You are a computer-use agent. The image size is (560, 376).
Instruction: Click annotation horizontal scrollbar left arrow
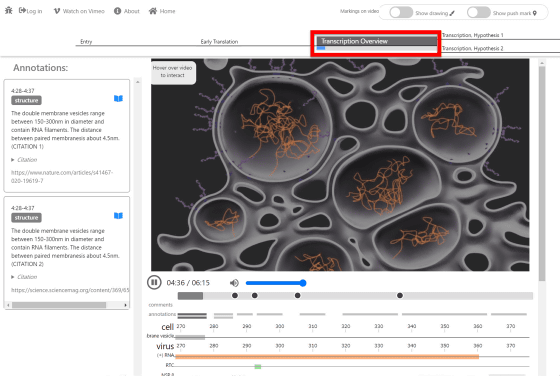point(8,305)
